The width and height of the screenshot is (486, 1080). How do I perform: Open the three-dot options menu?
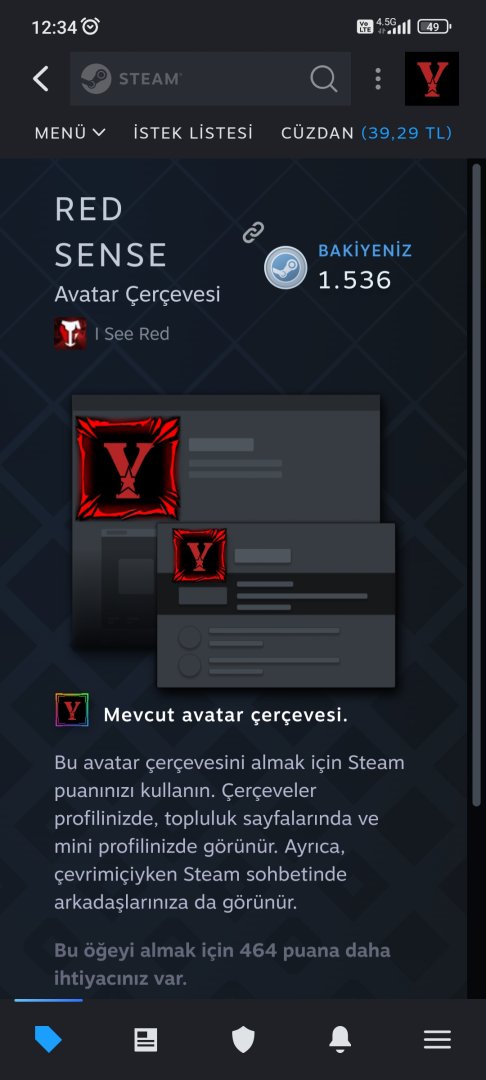pyautogui.click(x=377, y=79)
